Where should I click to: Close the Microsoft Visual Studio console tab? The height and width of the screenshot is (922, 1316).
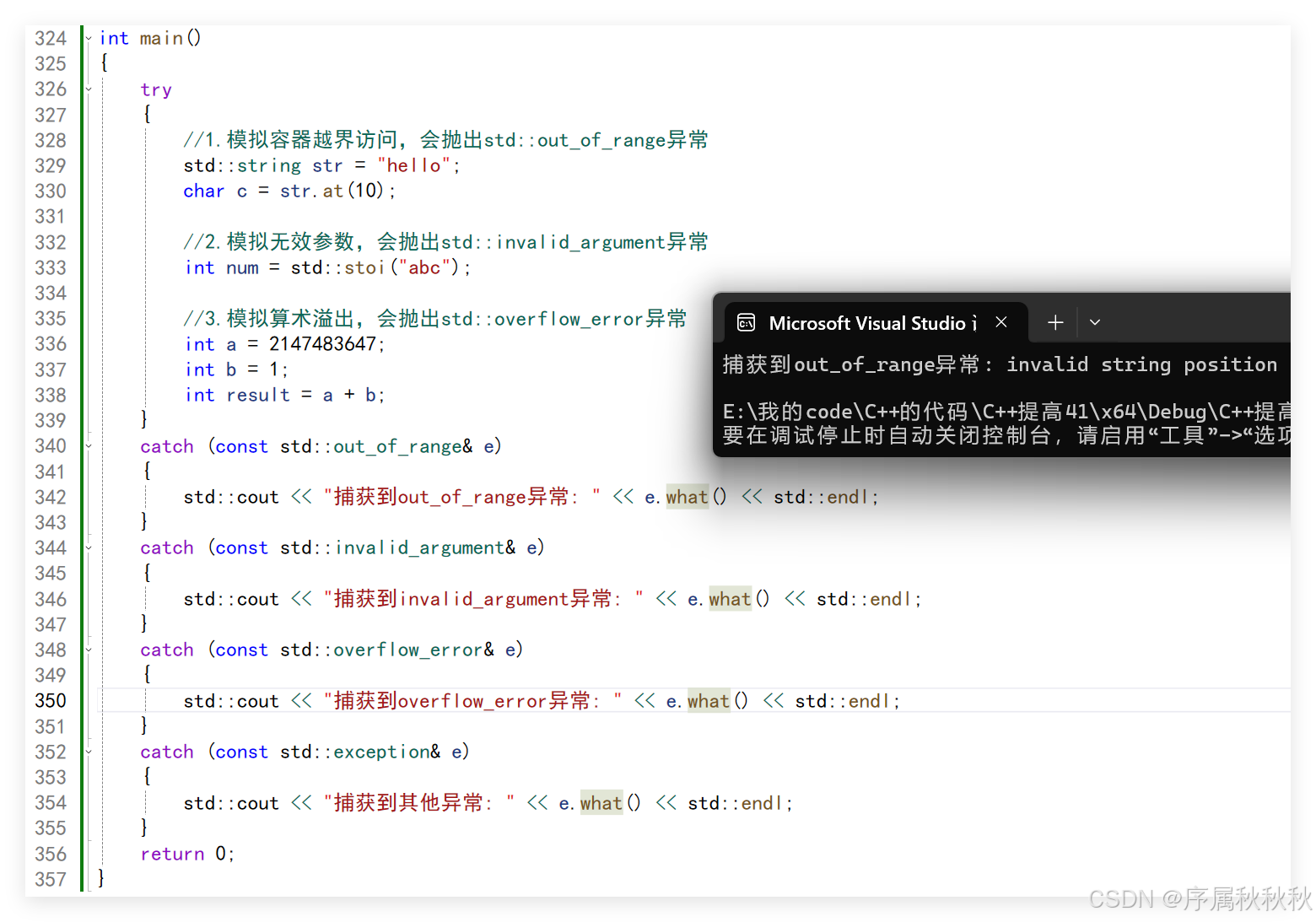click(1001, 322)
